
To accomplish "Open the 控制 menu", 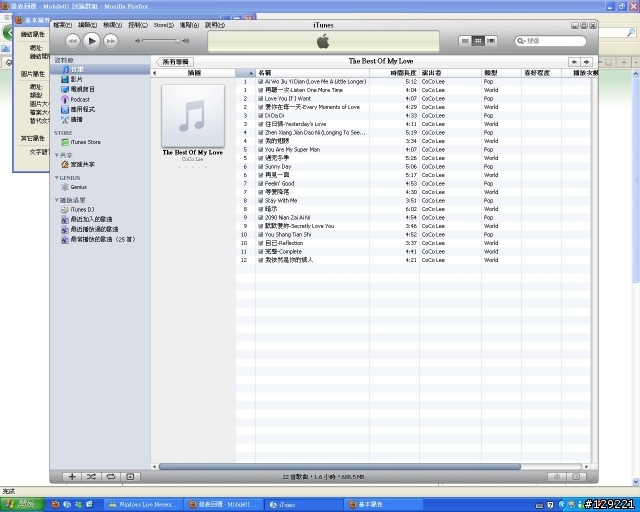I will pyautogui.click(x=138, y=25).
